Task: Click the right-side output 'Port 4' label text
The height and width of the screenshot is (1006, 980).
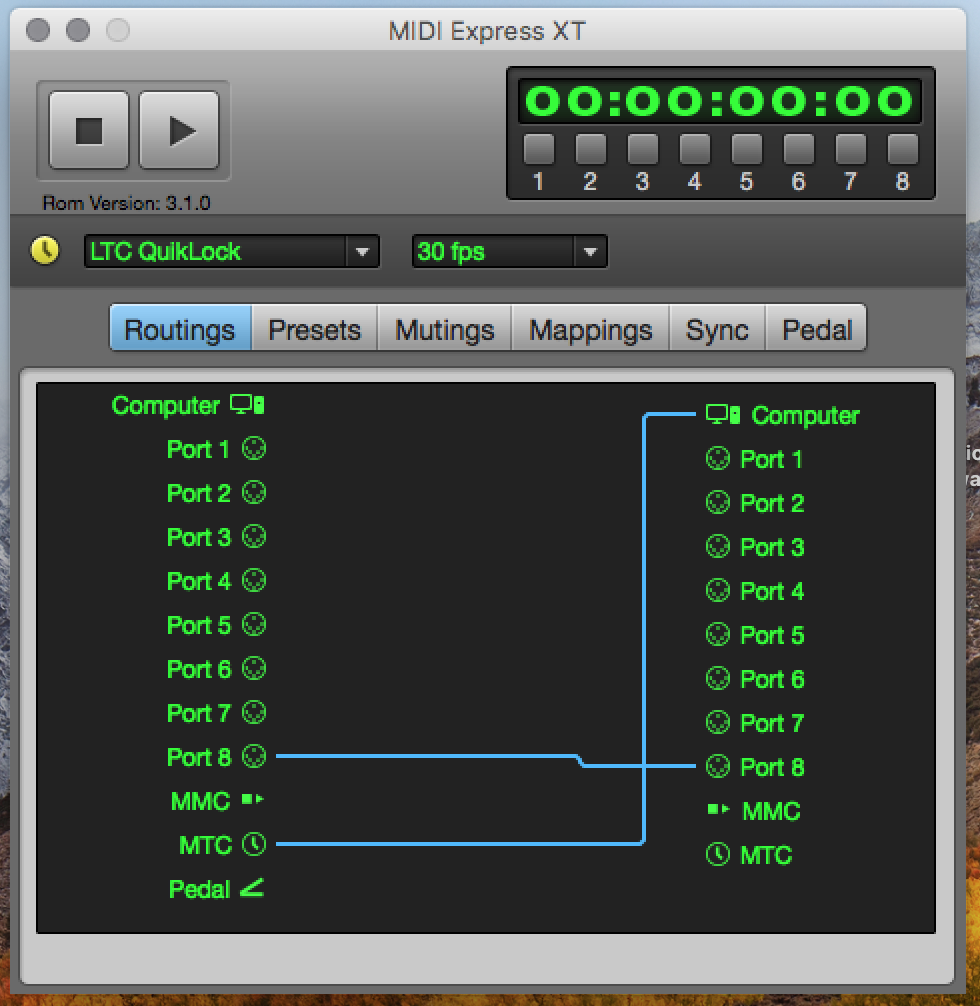Action: pyautogui.click(x=772, y=592)
